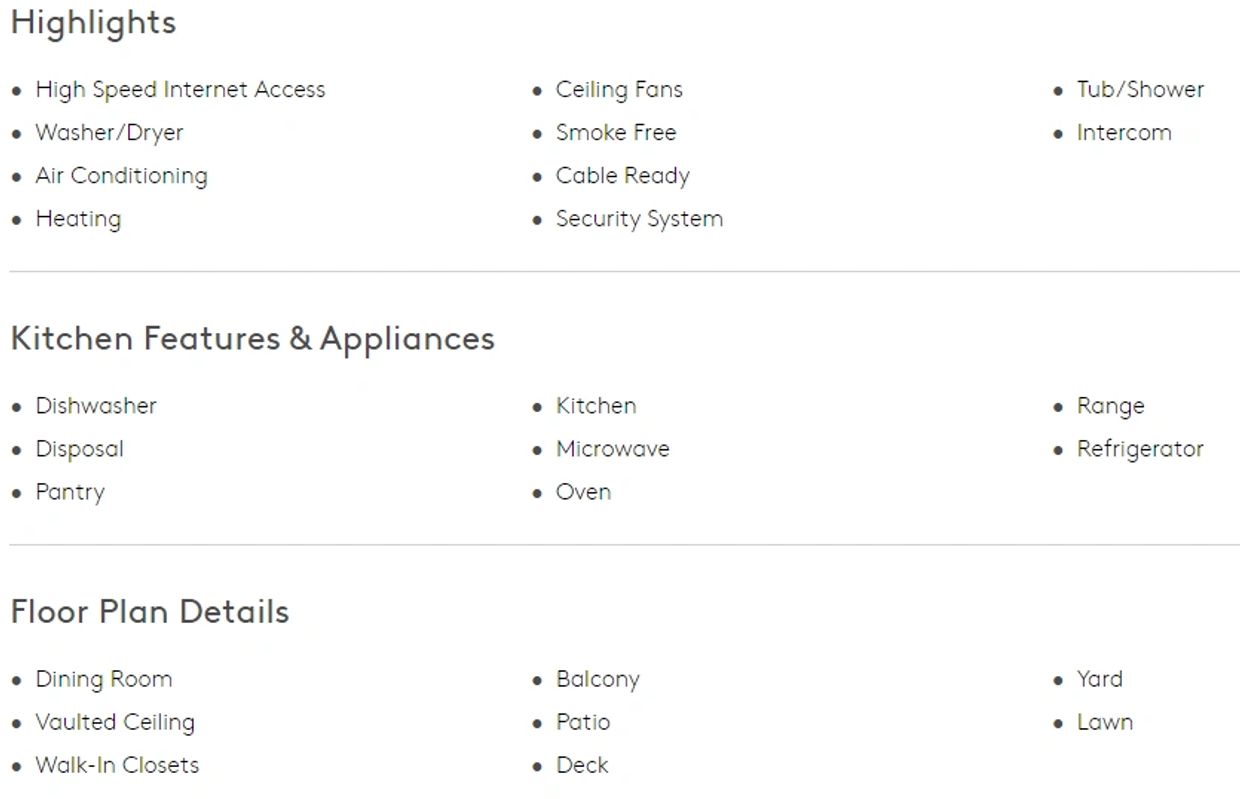Click the Air Conditioning list item
This screenshot has height=799, width=1240.
(121, 176)
